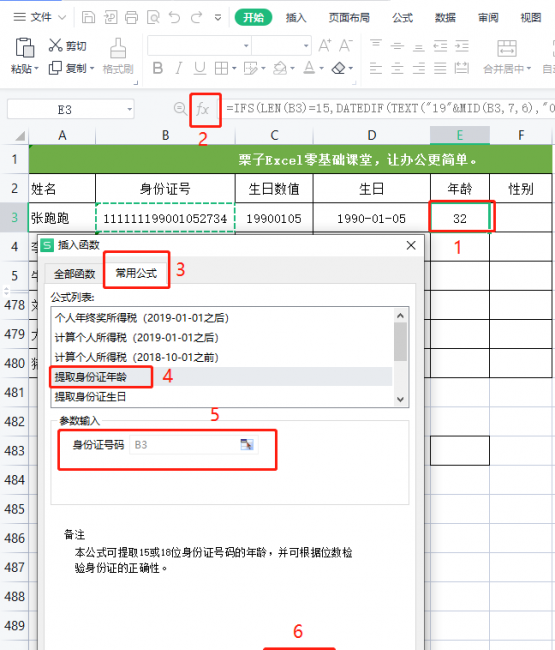Toggle bold formatting
This screenshot has width=555, height=650.
pos(158,68)
